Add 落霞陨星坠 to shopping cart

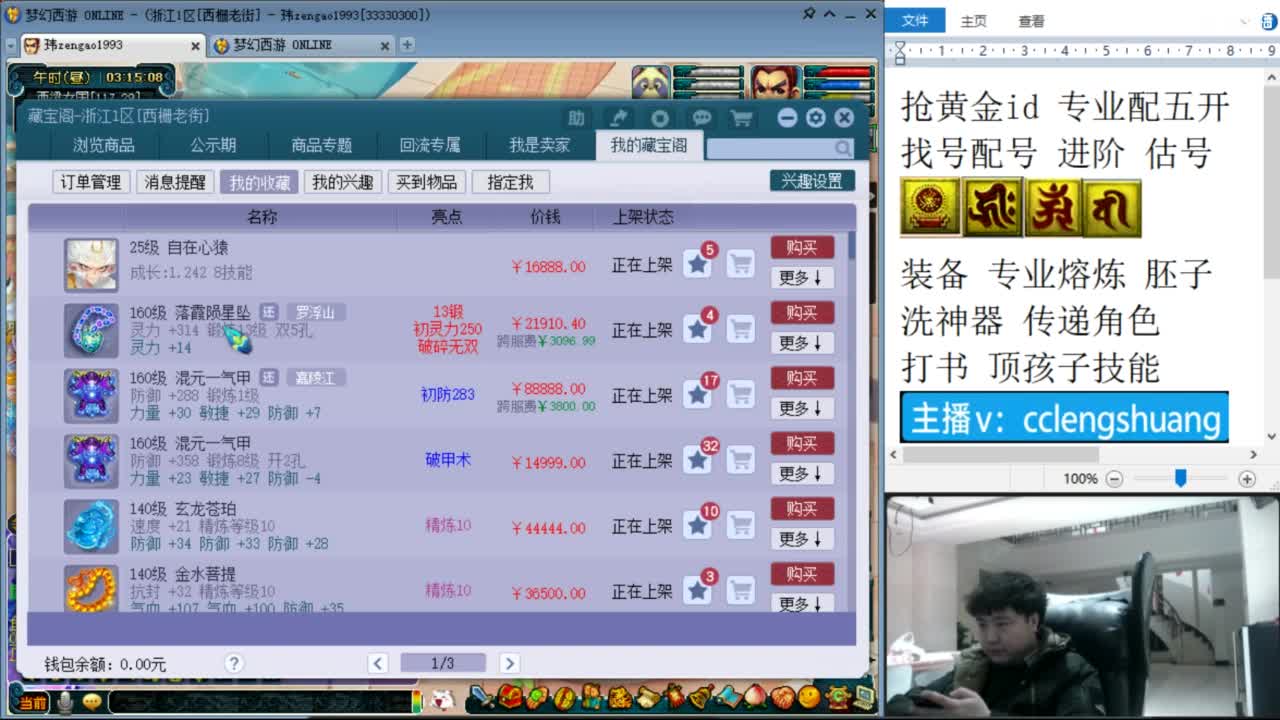(740, 329)
